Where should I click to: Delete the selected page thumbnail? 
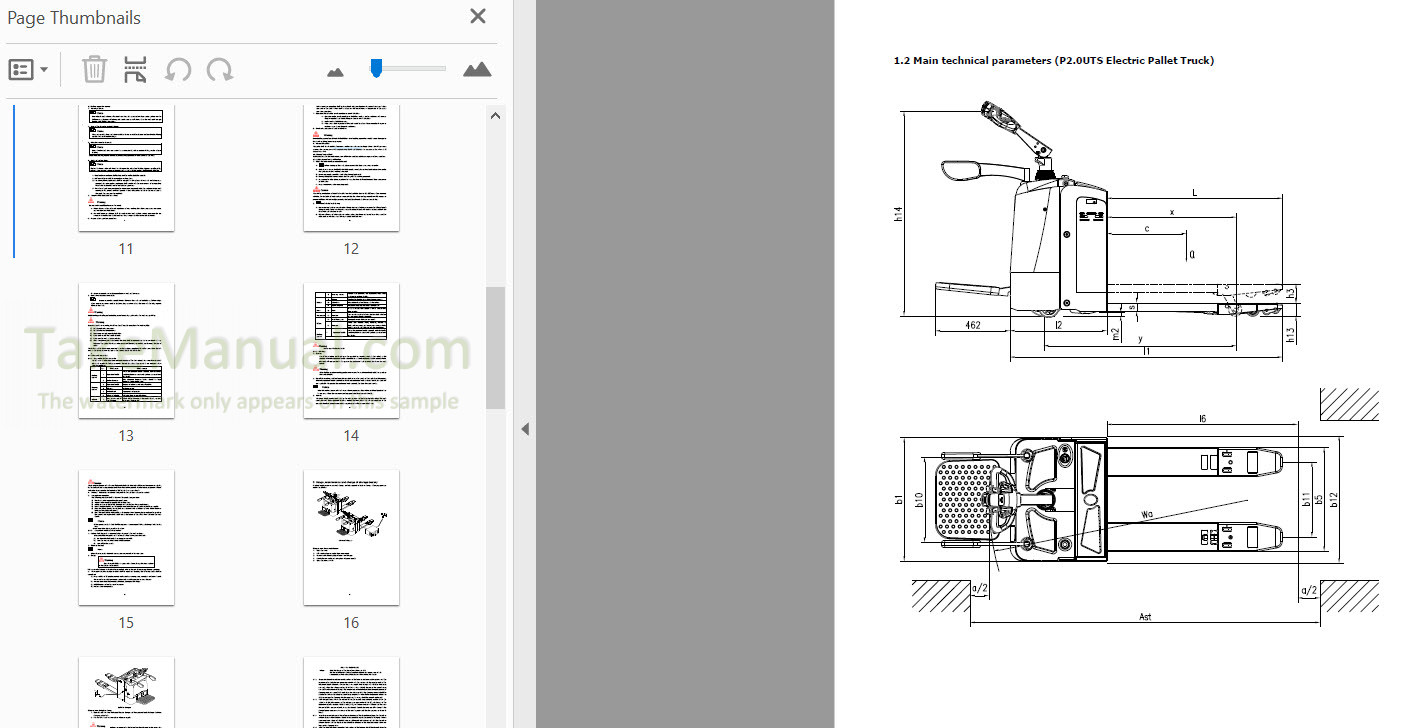pyautogui.click(x=93, y=69)
